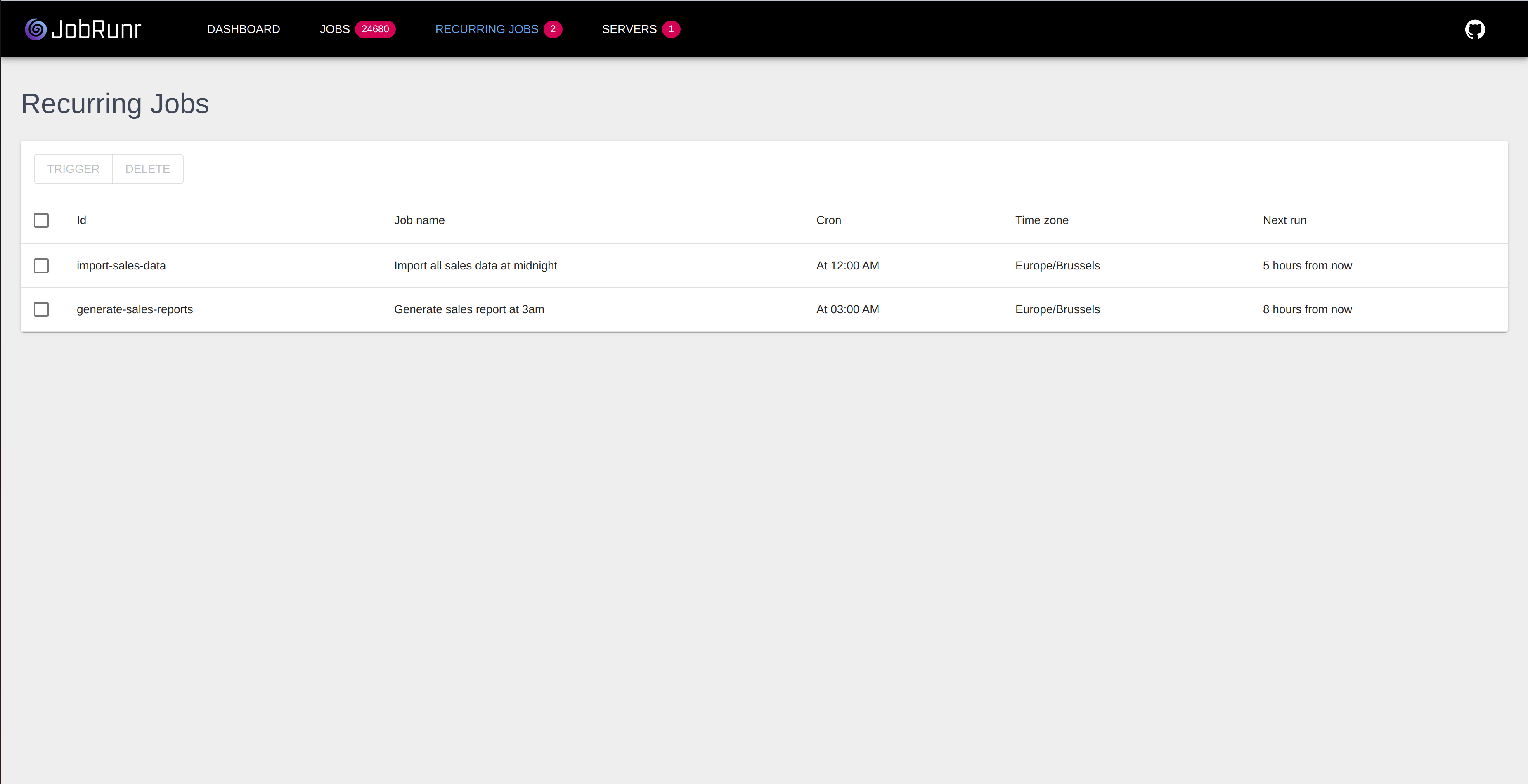Click the Job name column header
Image resolution: width=1528 pixels, height=784 pixels.
pyautogui.click(x=419, y=220)
